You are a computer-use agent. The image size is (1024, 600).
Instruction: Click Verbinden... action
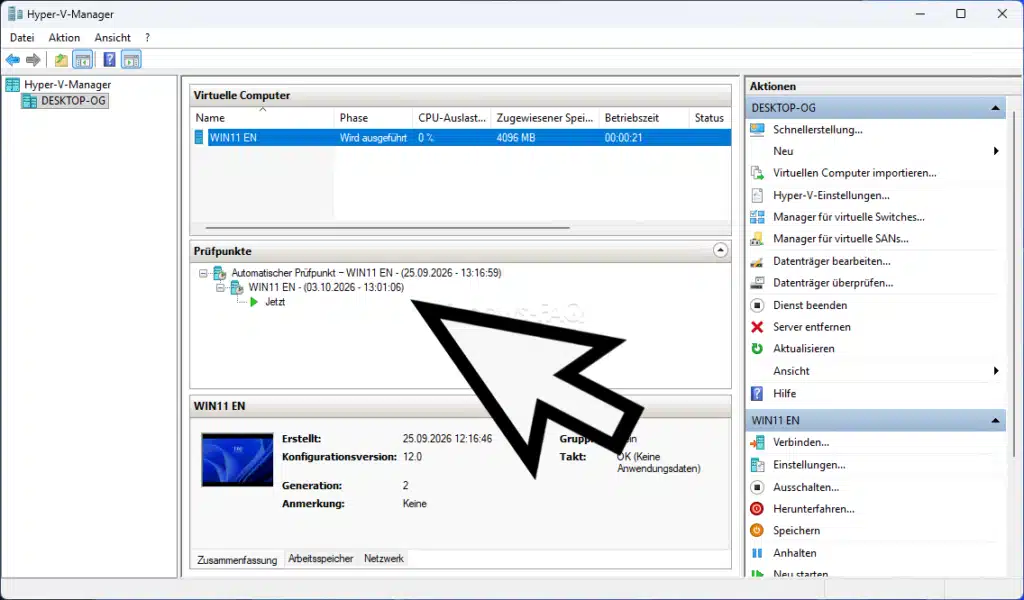[801, 442]
